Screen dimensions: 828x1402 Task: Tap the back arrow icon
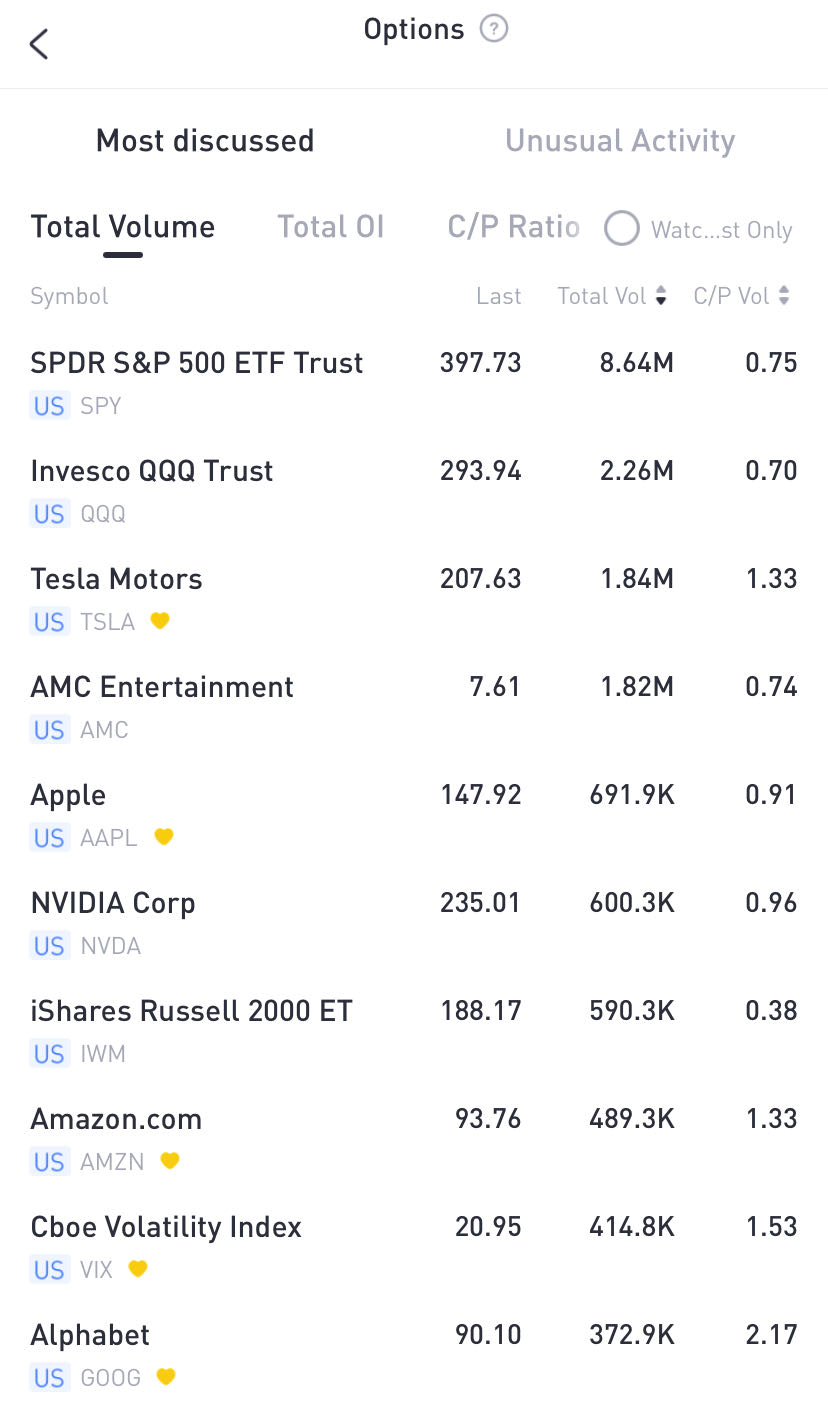click(x=39, y=44)
